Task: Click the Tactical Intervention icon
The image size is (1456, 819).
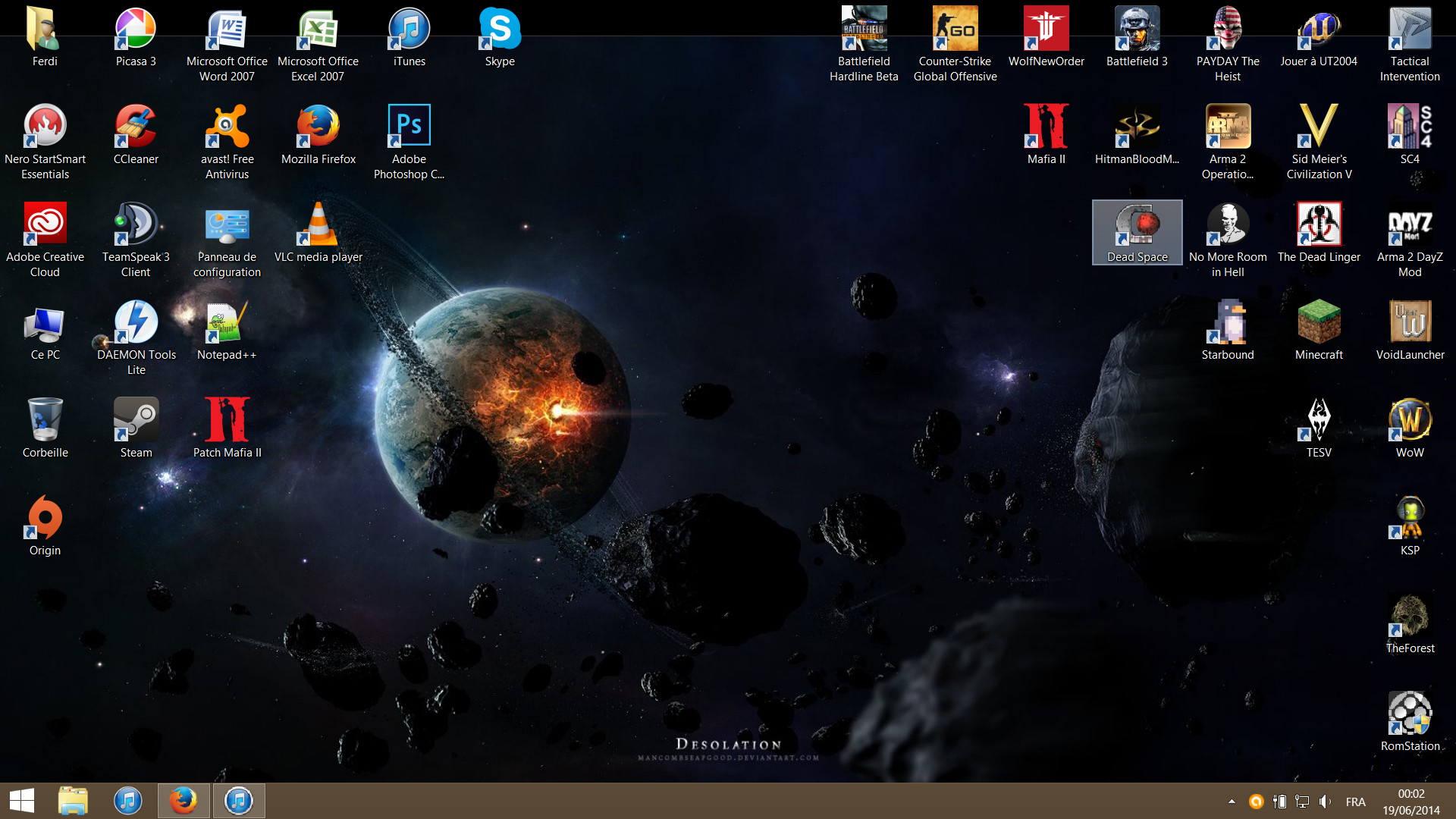Action: pos(1410,45)
